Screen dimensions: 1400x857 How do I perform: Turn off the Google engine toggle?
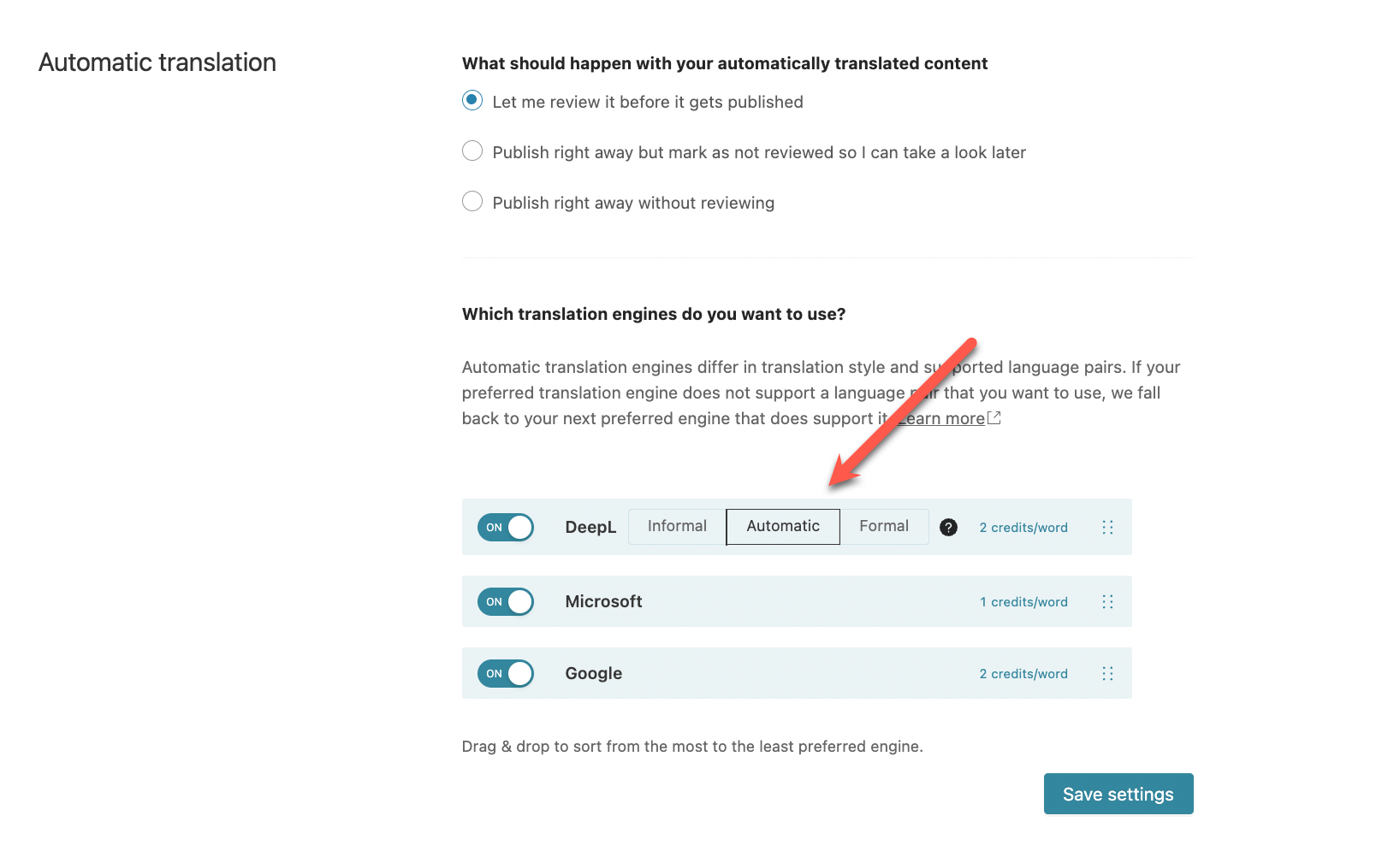[506, 674]
